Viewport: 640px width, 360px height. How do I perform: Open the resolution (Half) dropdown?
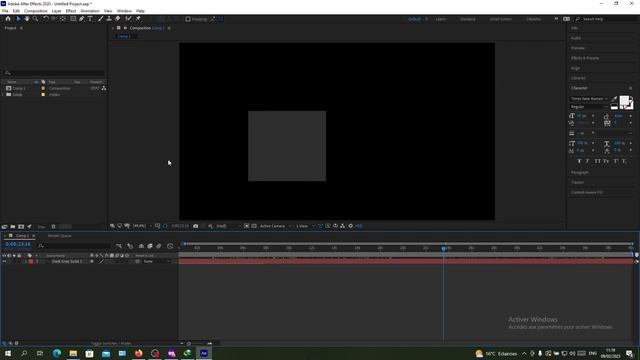click(x=228, y=226)
